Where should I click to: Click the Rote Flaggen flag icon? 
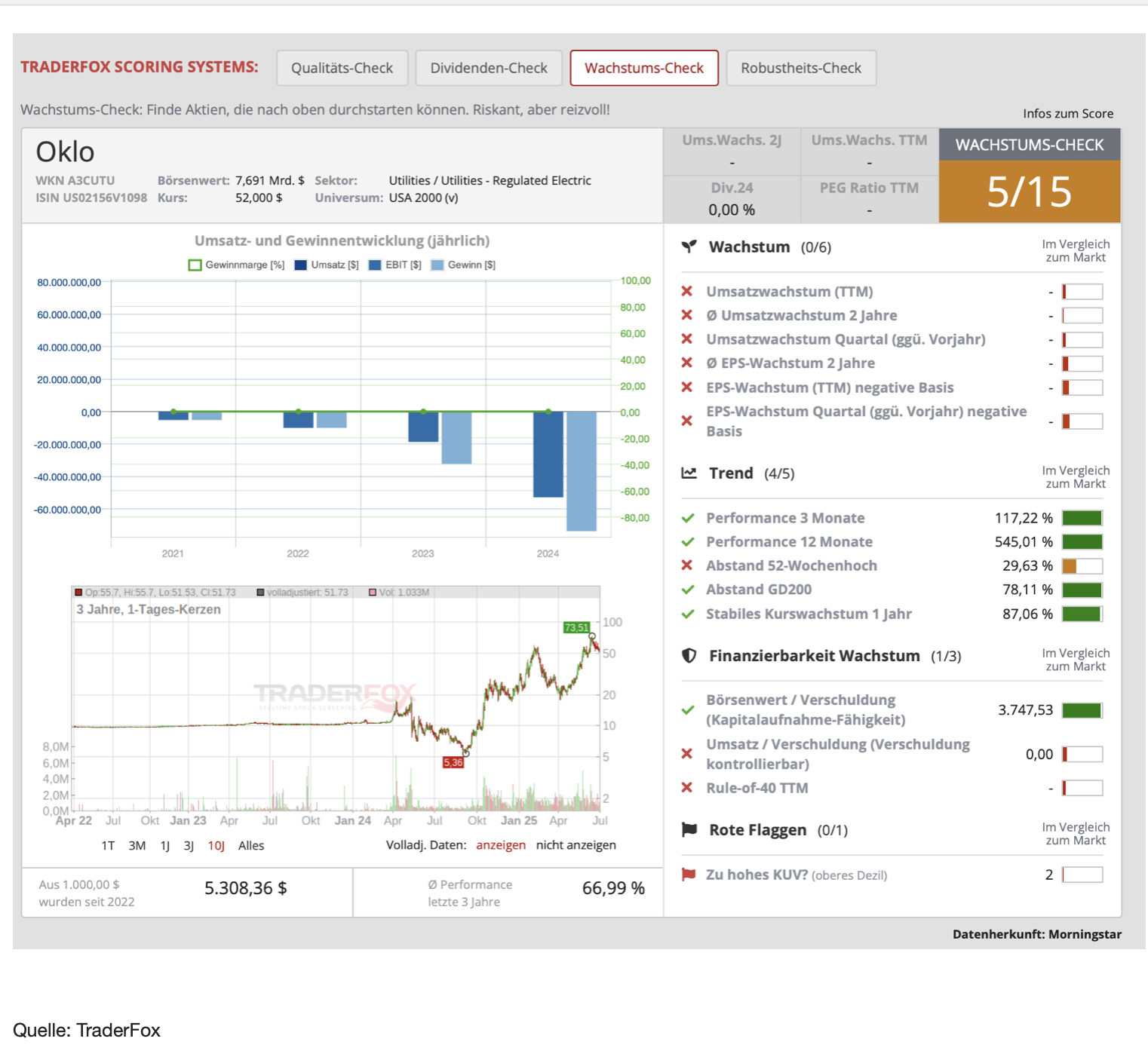(689, 830)
